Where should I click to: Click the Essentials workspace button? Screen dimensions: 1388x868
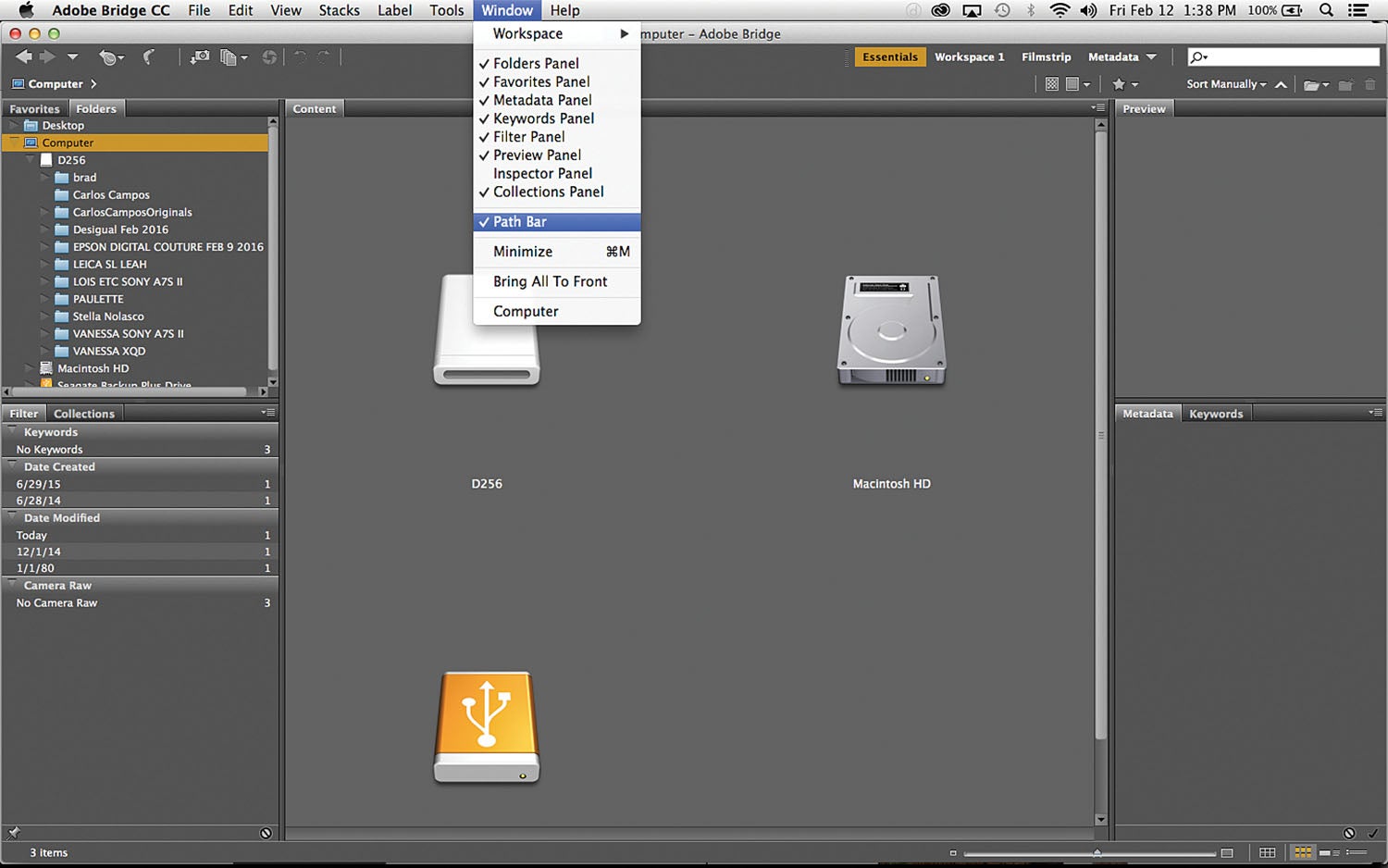(889, 56)
